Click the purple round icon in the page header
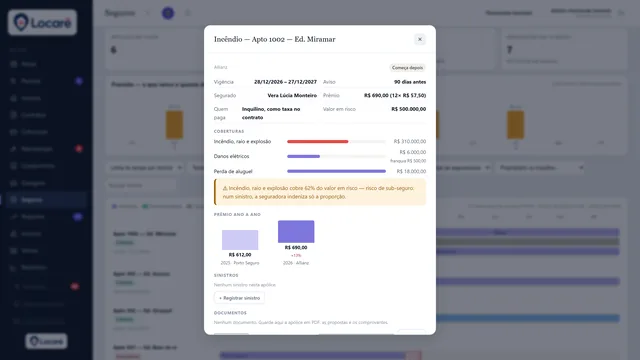 point(168,13)
